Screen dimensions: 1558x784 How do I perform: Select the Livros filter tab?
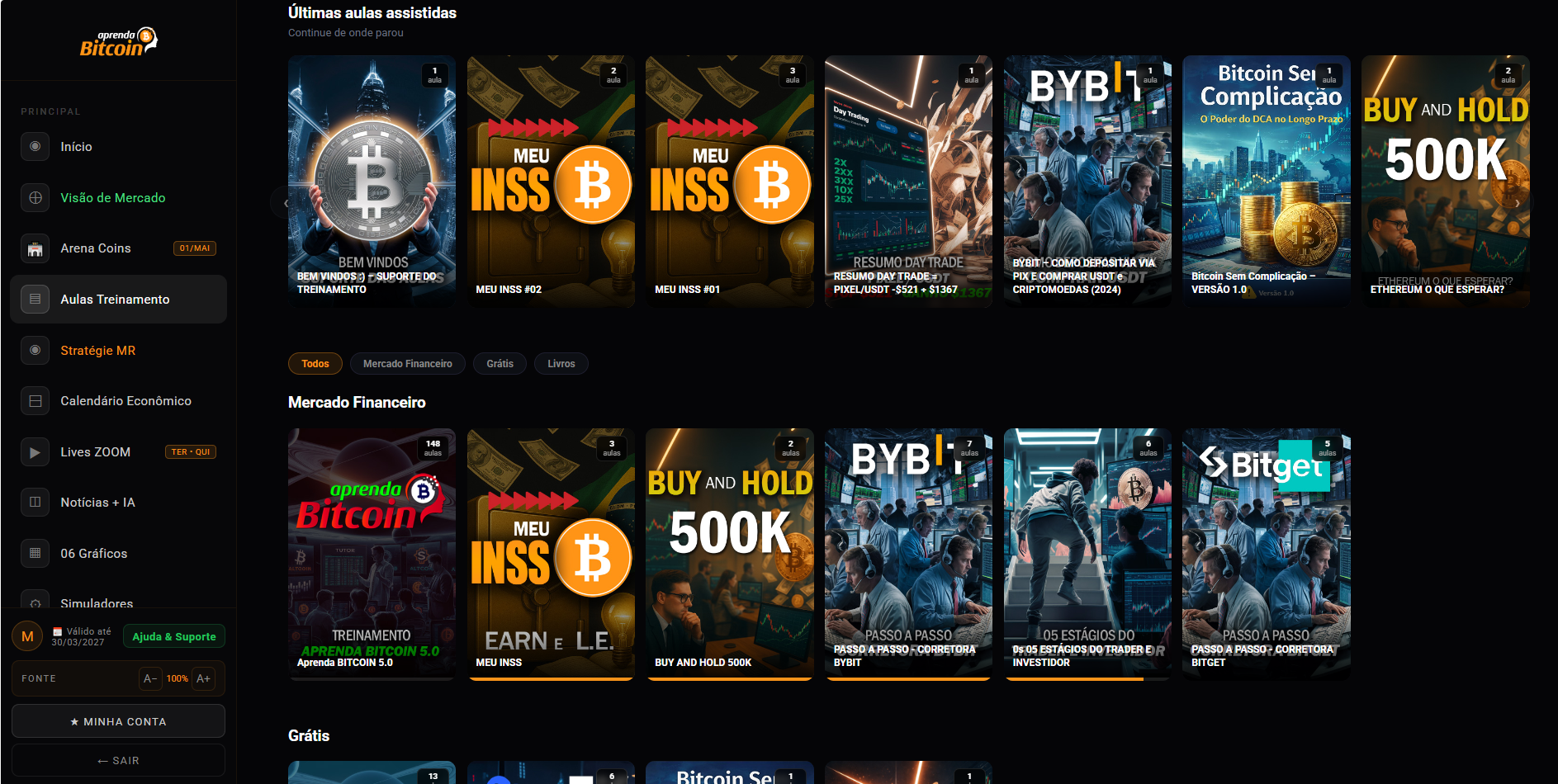coord(561,364)
